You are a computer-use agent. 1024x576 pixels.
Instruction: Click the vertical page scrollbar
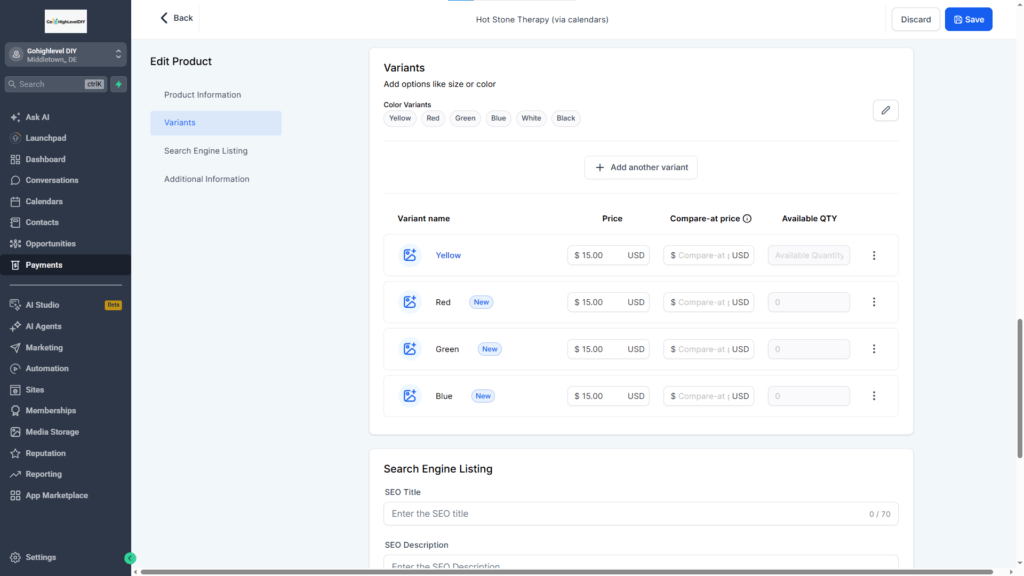click(x=1019, y=389)
